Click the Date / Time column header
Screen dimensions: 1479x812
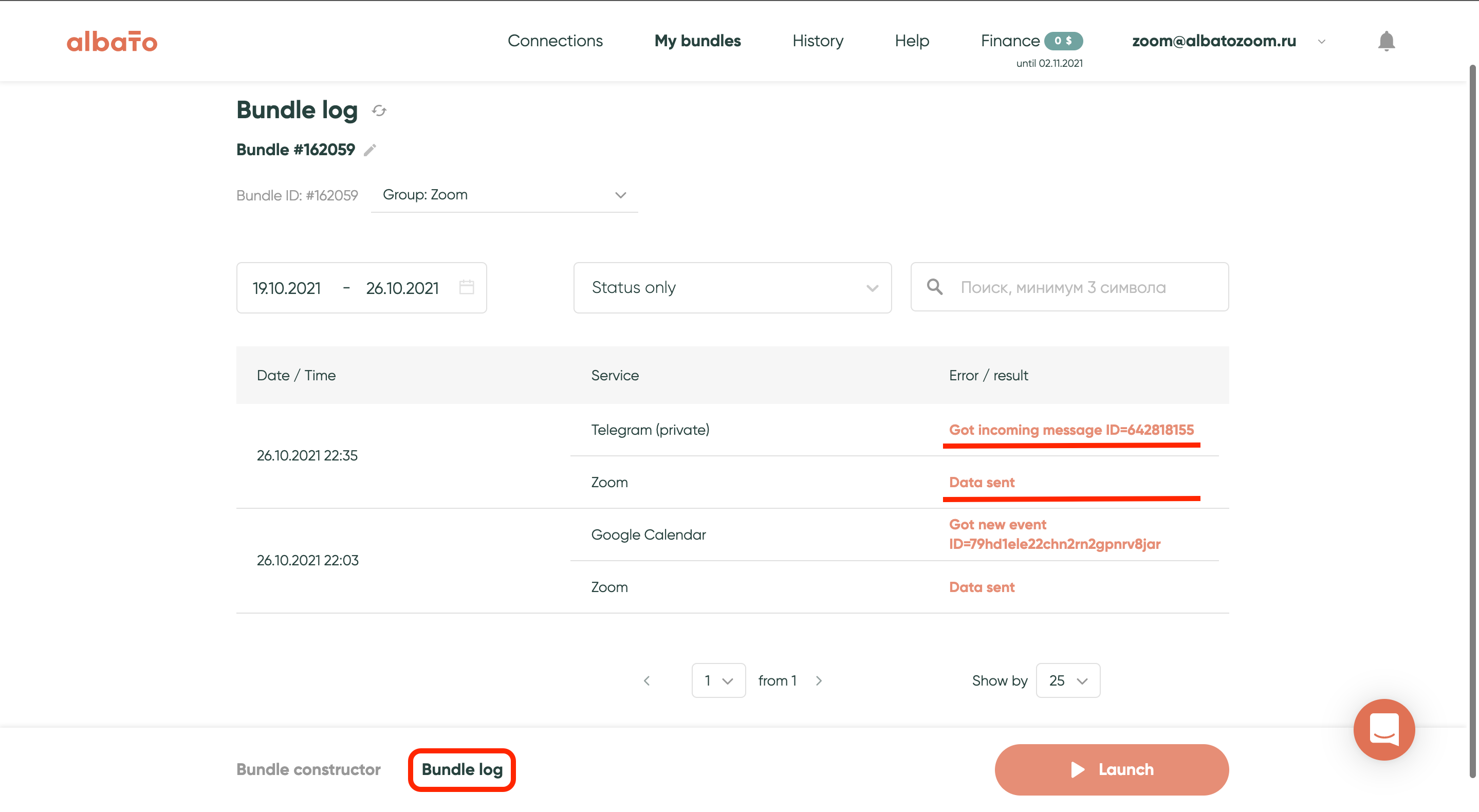[296, 376]
